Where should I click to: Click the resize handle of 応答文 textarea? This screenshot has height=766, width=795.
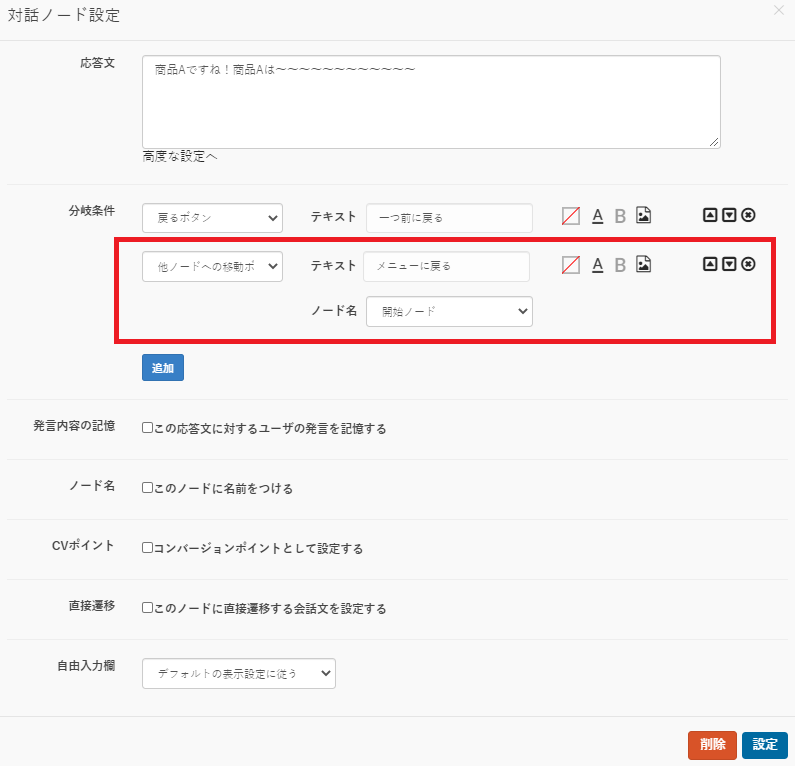(x=714, y=142)
